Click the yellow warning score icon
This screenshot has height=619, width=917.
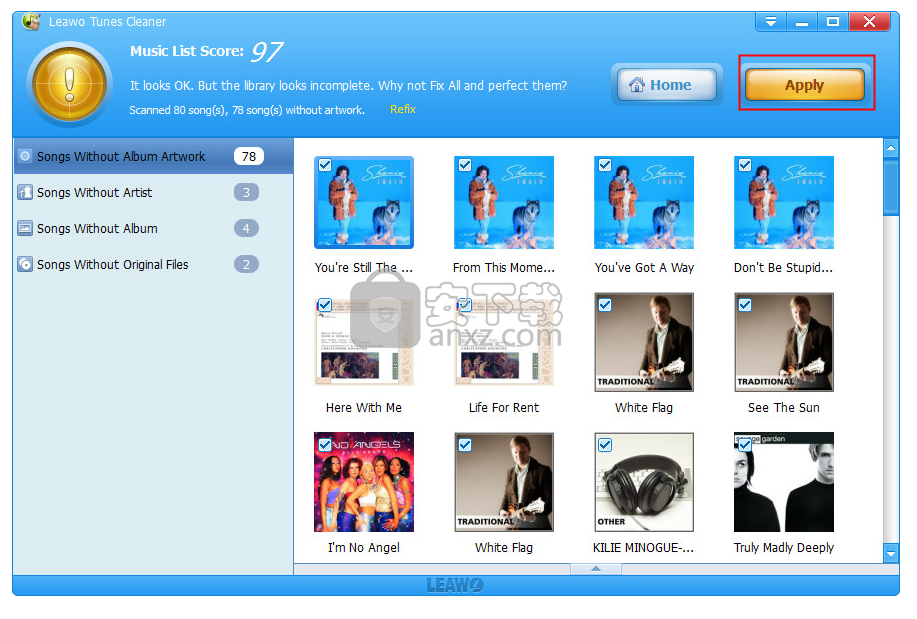pyautogui.click(x=70, y=84)
